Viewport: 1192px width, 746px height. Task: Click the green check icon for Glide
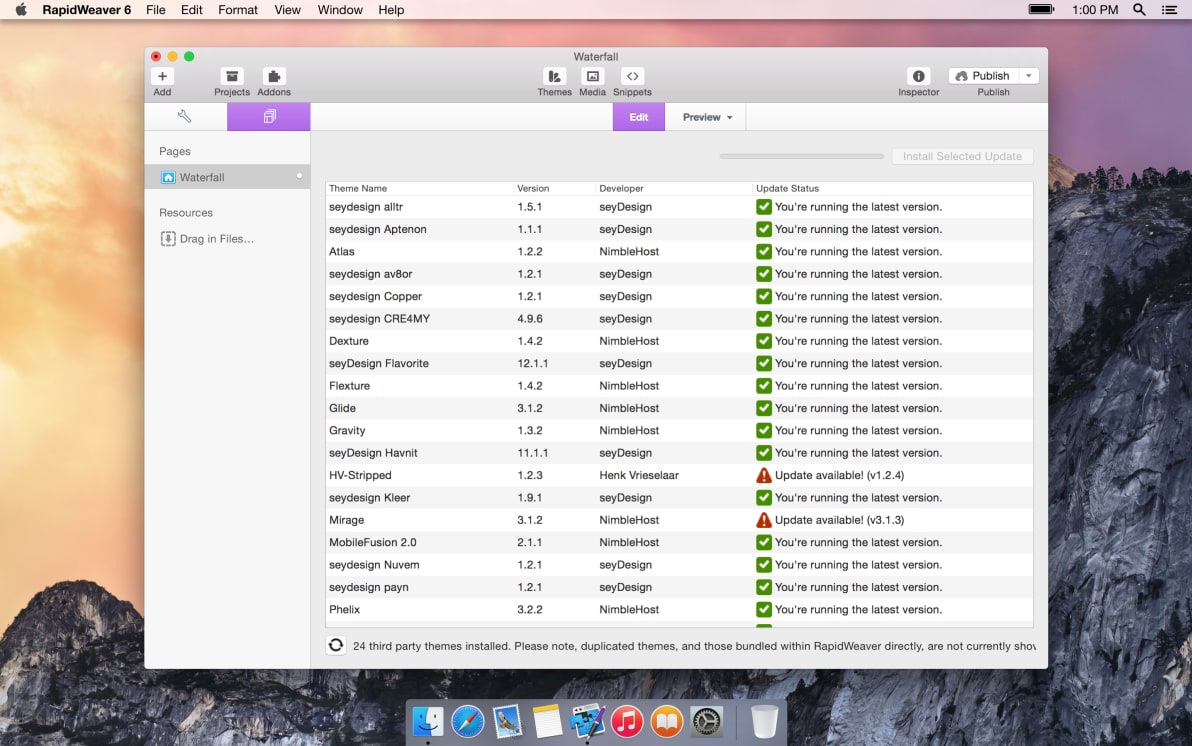point(764,408)
